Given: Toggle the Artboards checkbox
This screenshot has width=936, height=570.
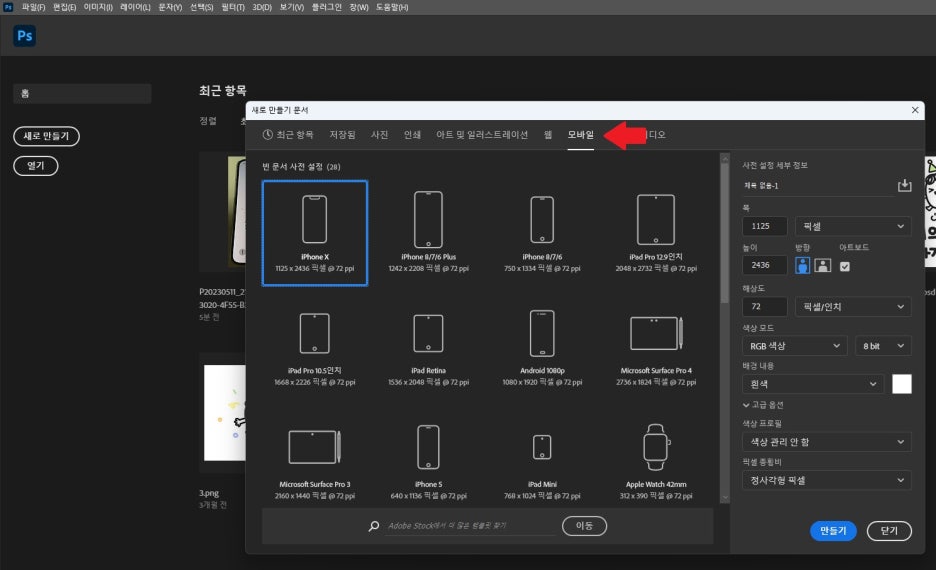Looking at the screenshot, I should pos(845,266).
